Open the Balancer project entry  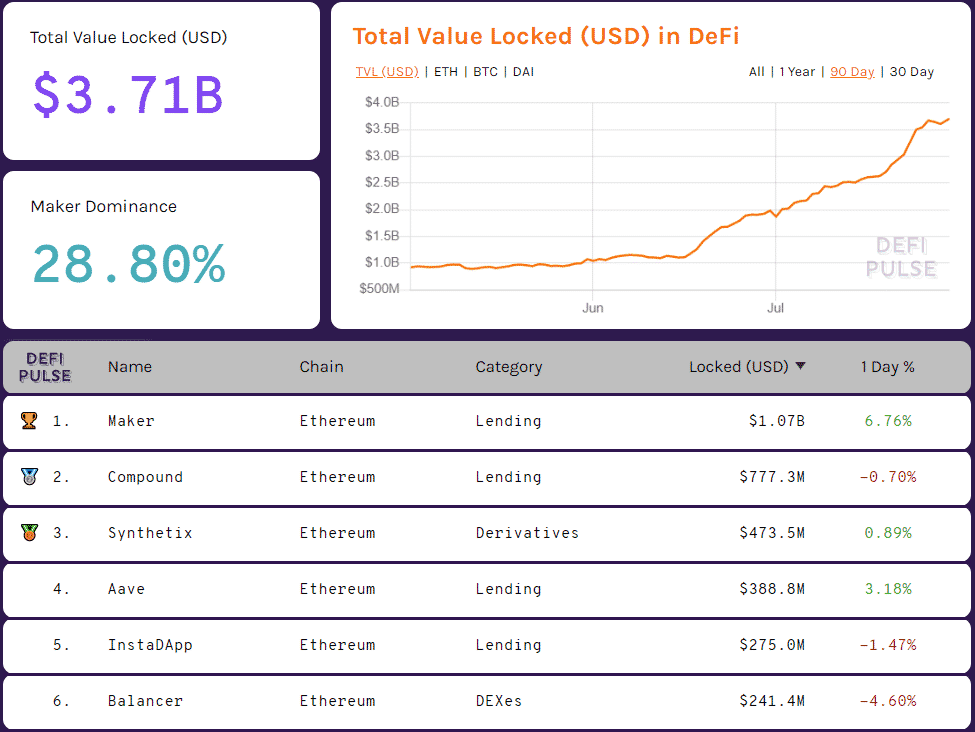click(x=145, y=701)
